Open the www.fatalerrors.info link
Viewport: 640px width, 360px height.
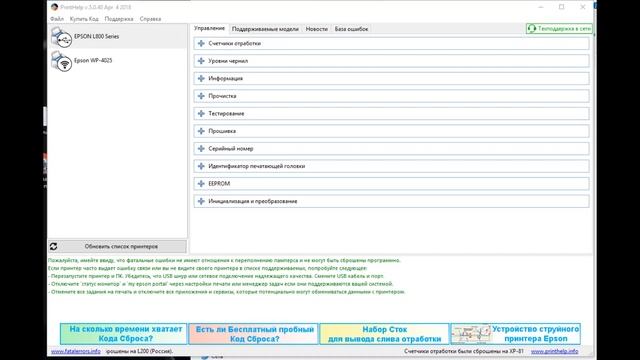point(76,351)
